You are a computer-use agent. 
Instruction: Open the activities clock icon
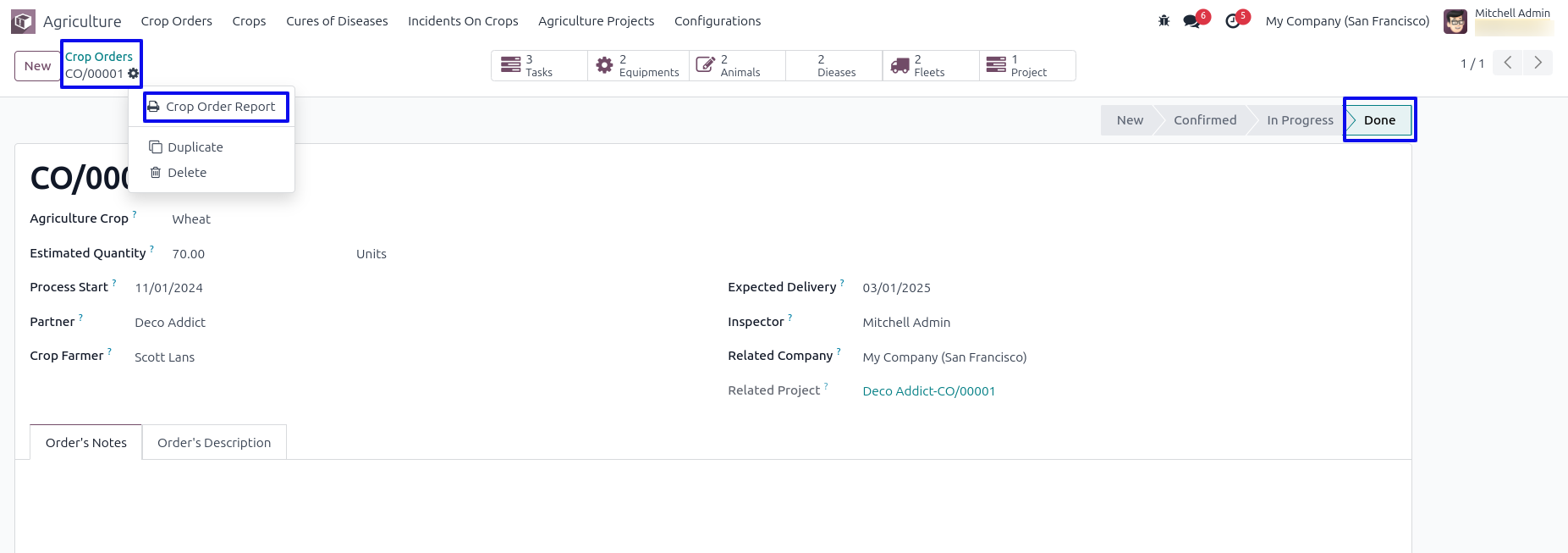point(1233,21)
